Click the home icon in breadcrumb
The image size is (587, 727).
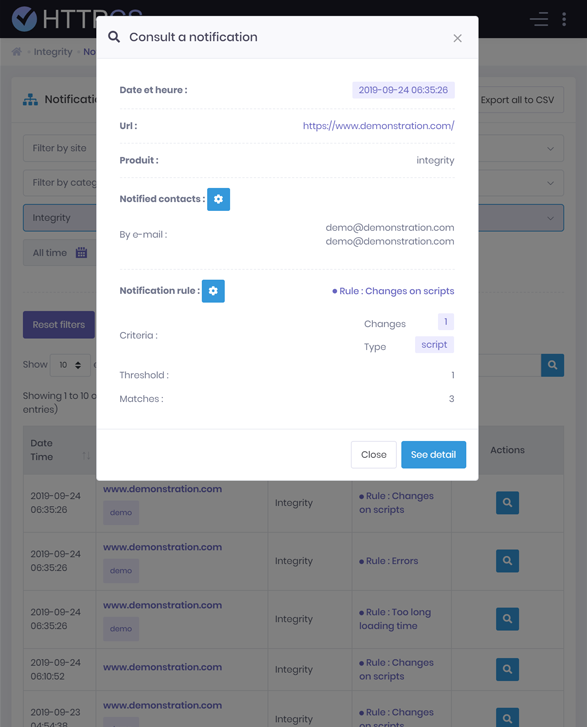click(17, 51)
